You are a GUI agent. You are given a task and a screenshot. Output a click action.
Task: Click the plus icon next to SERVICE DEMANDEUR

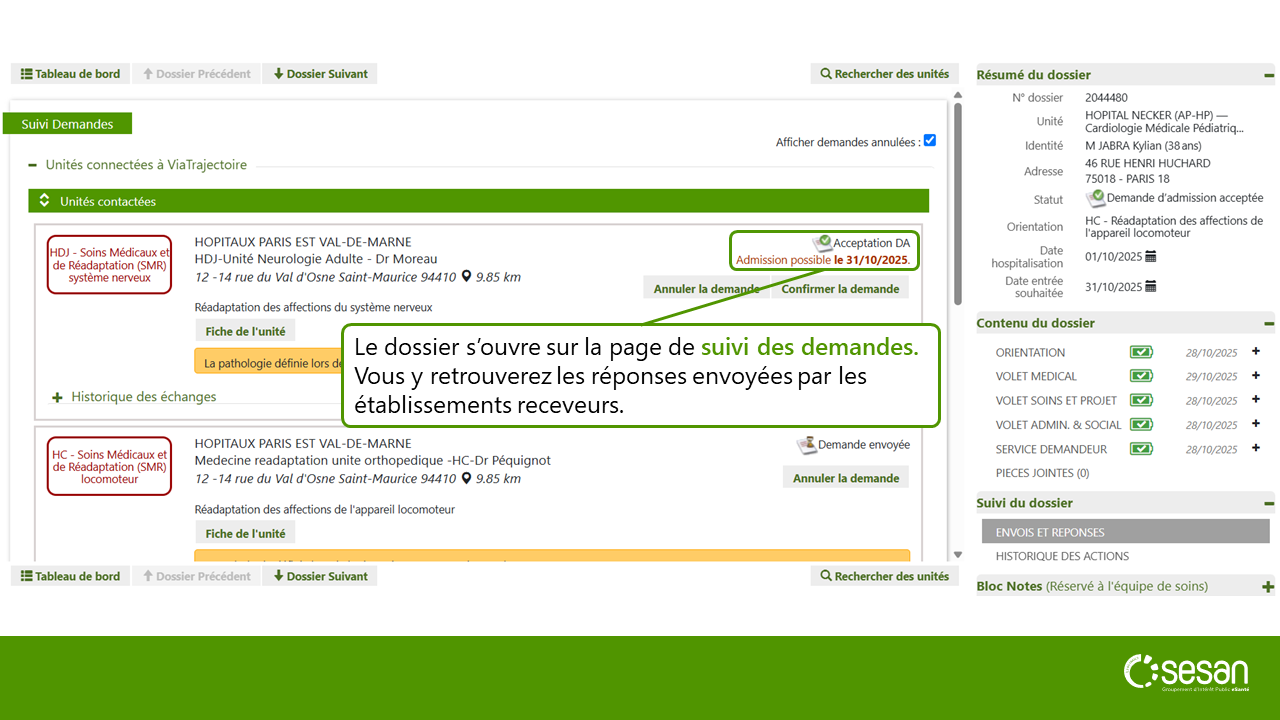[1256, 449]
